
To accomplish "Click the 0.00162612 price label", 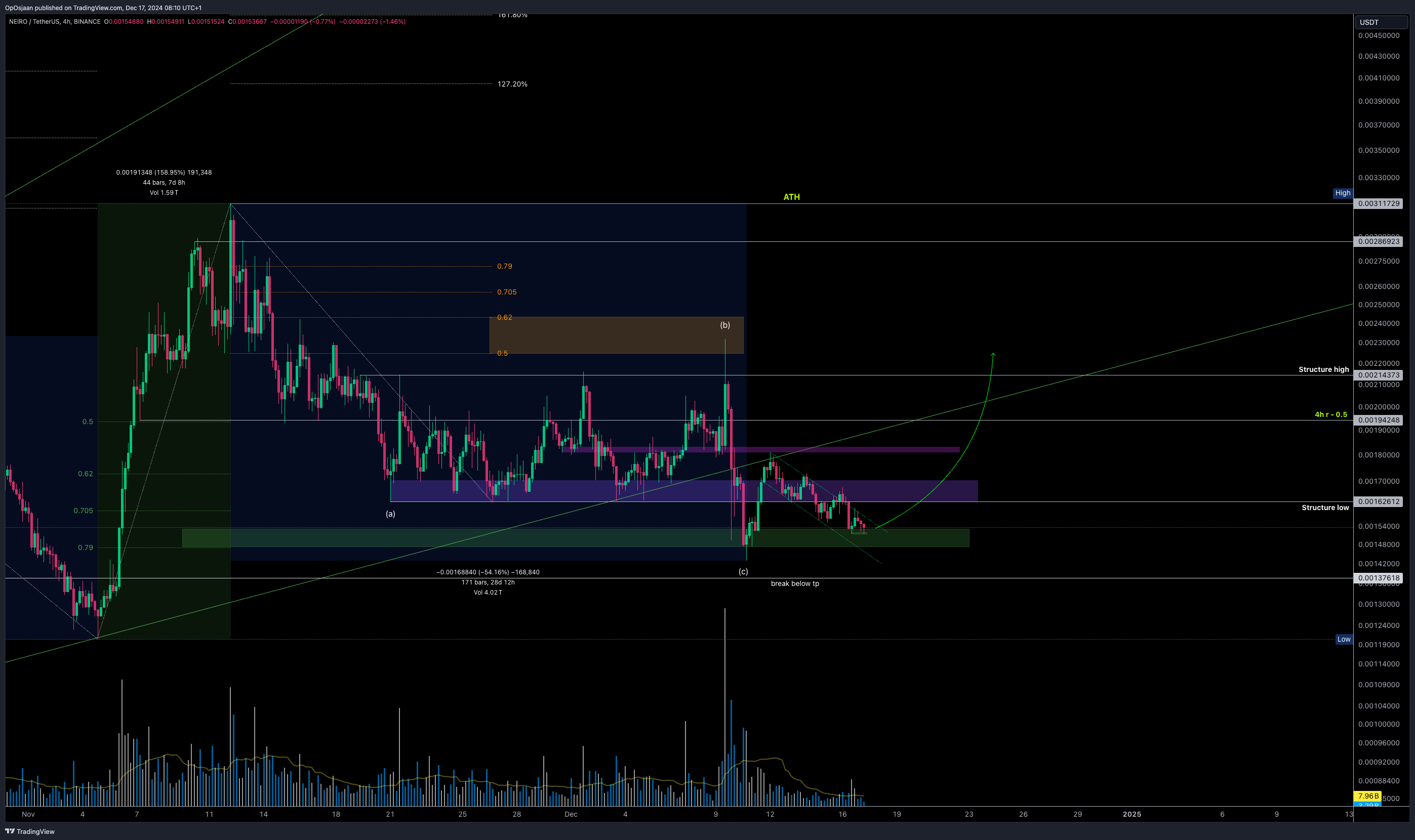I will pos(1378,501).
